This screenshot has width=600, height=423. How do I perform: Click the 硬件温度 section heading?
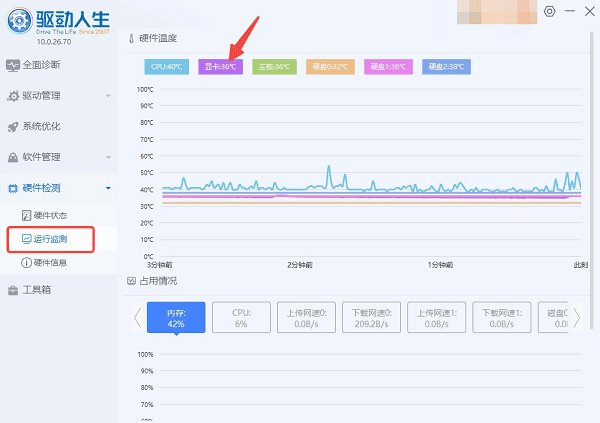158,38
